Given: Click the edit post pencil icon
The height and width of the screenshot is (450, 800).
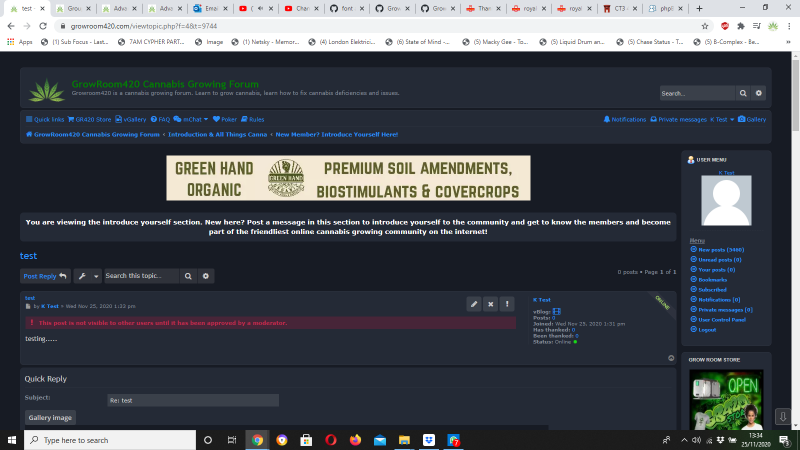Looking at the screenshot, I should pyautogui.click(x=474, y=303).
